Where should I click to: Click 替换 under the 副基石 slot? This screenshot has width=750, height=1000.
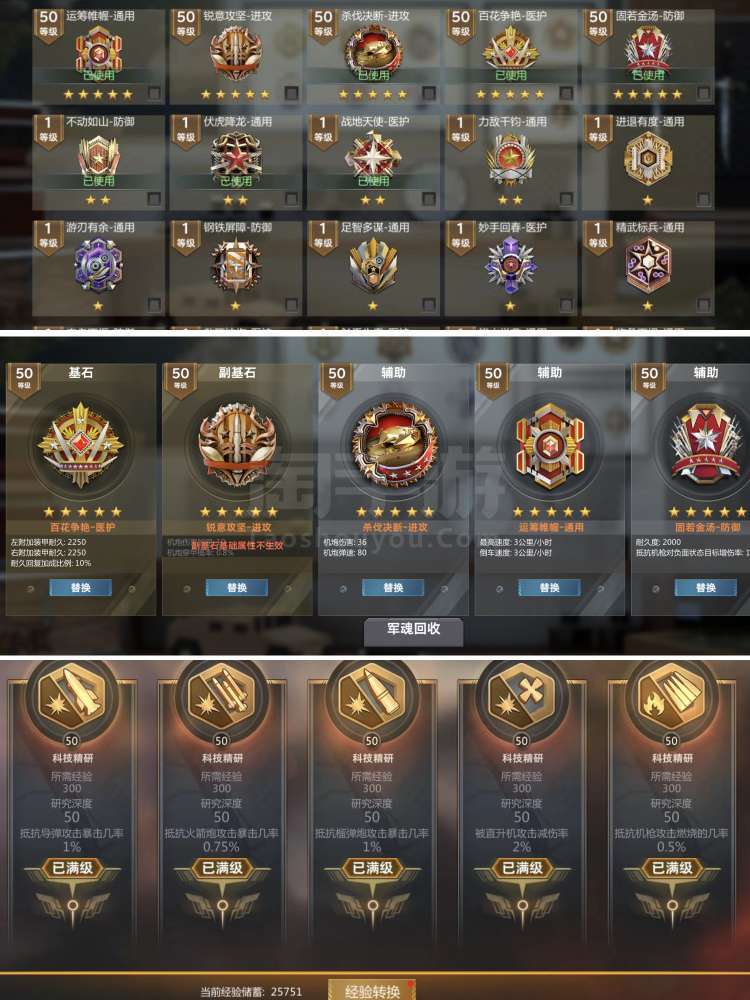pyautogui.click(x=237, y=587)
